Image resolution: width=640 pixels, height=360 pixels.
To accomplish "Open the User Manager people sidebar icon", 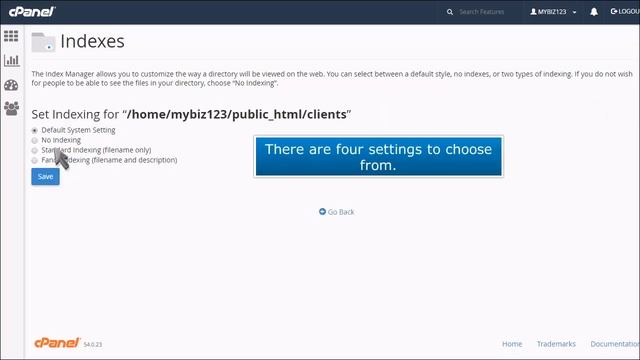I will click(x=11, y=108).
